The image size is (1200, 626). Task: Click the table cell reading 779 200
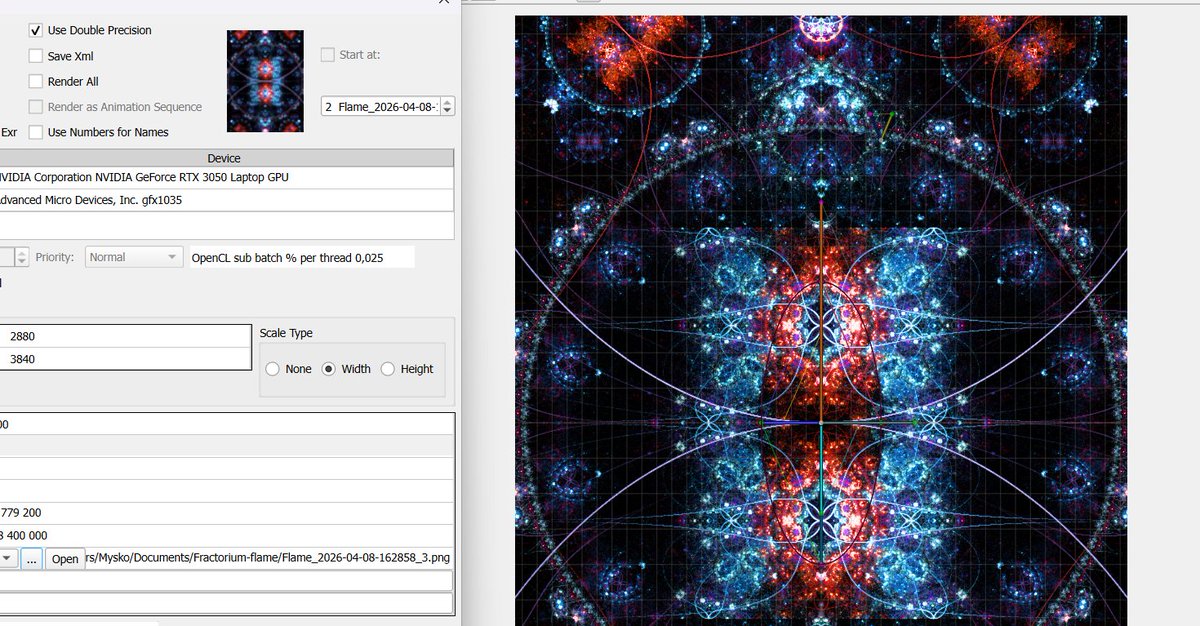226,513
